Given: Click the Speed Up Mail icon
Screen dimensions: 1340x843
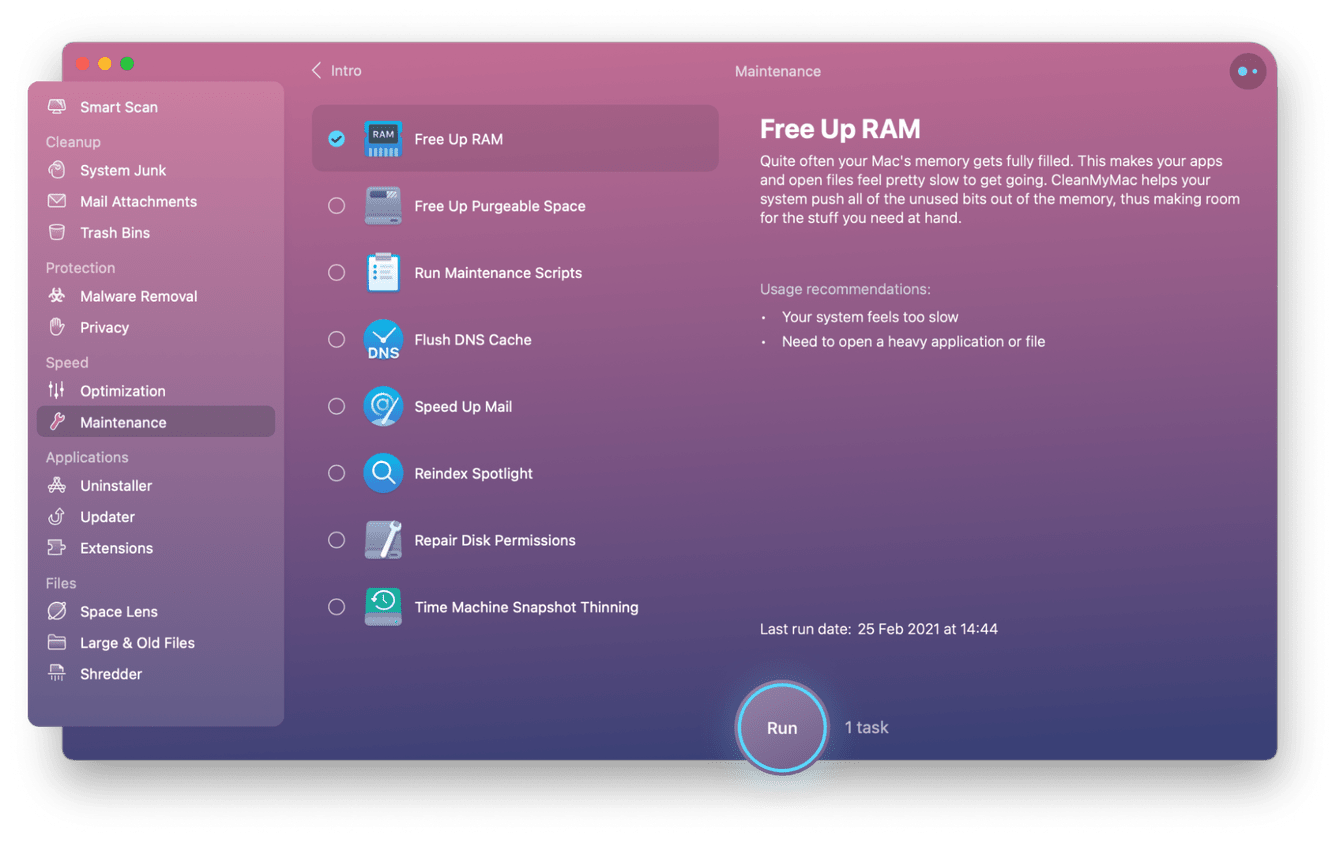Looking at the screenshot, I should tap(383, 407).
